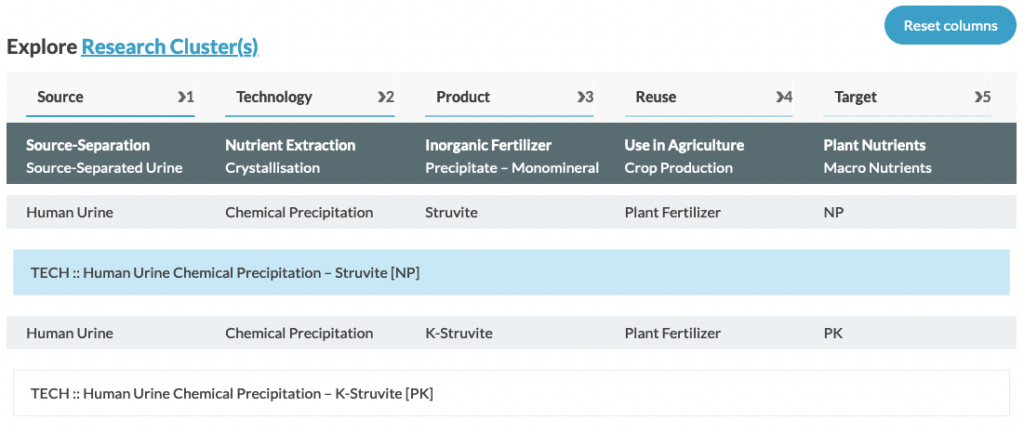This screenshot has width=1024, height=433.
Task: Click the Reset columns button
Action: pos(950,25)
